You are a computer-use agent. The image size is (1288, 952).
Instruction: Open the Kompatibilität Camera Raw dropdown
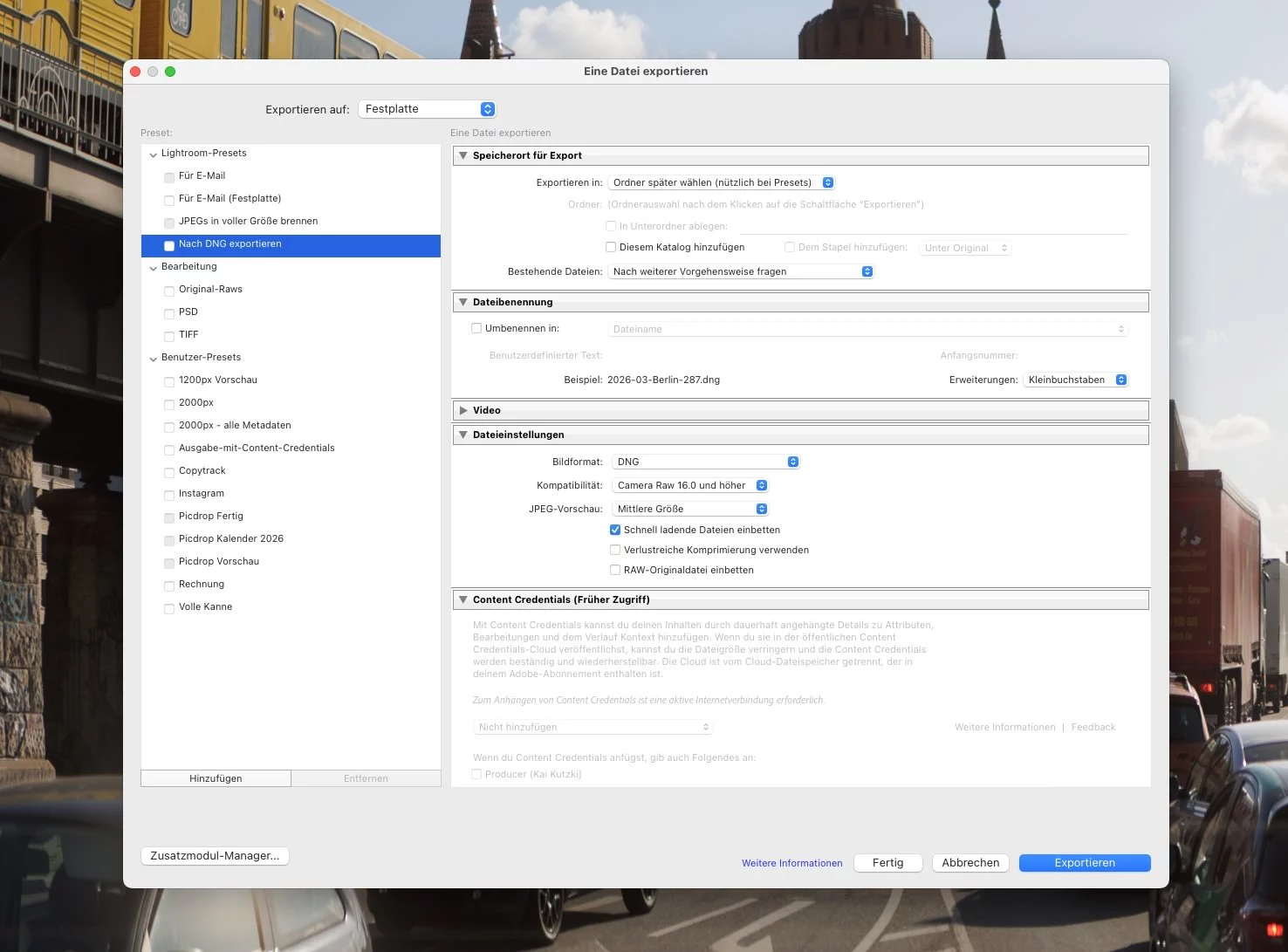click(x=689, y=485)
